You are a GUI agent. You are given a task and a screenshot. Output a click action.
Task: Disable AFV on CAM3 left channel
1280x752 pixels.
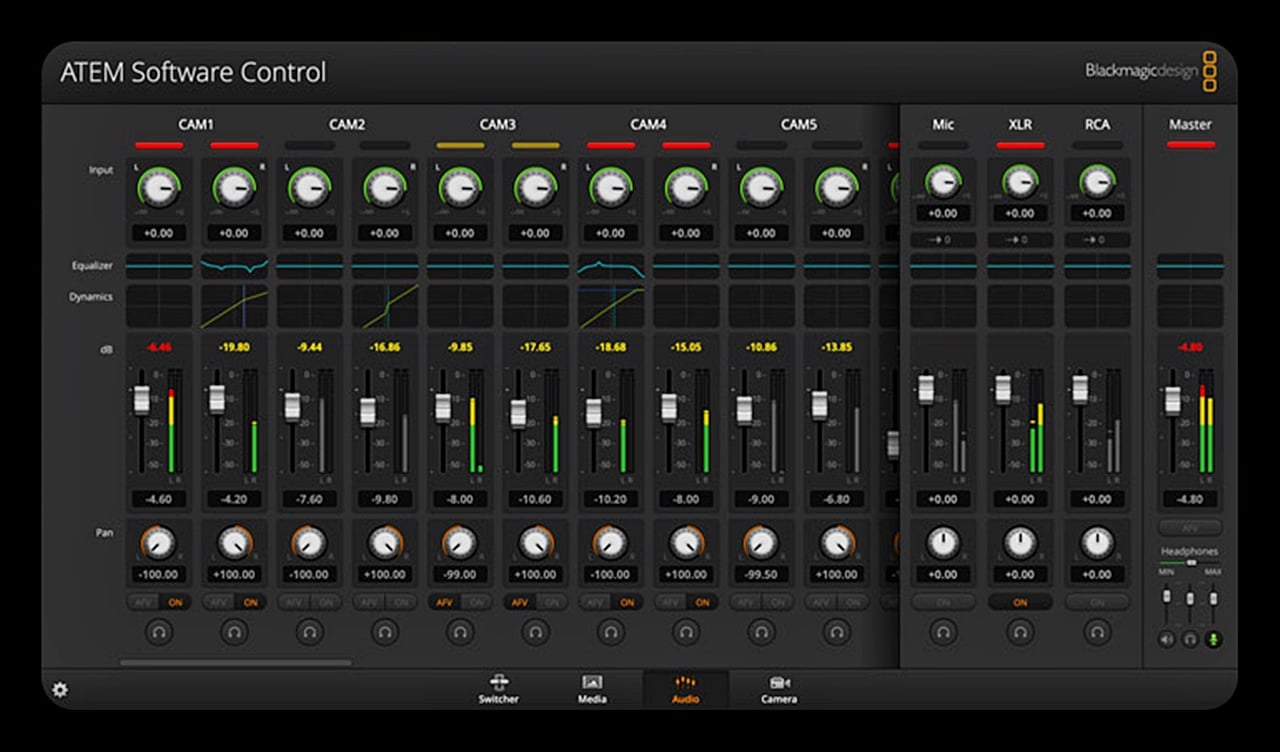click(x=444, y=602)
